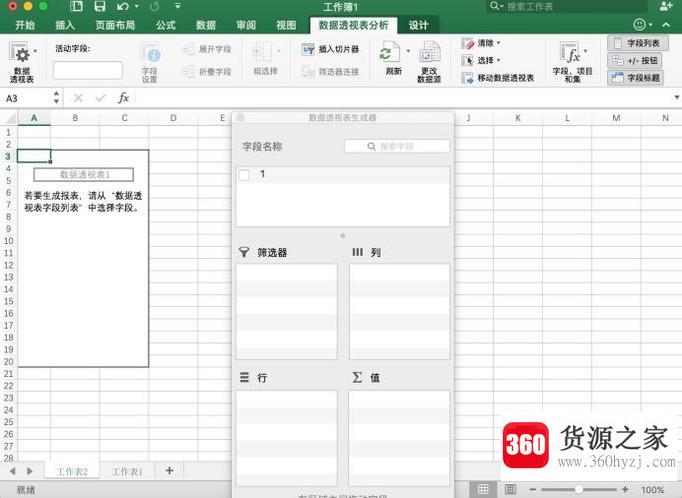The image size is (682, 498).
Task: Click 筛选器连接 icon
Action: coord(308,72)
